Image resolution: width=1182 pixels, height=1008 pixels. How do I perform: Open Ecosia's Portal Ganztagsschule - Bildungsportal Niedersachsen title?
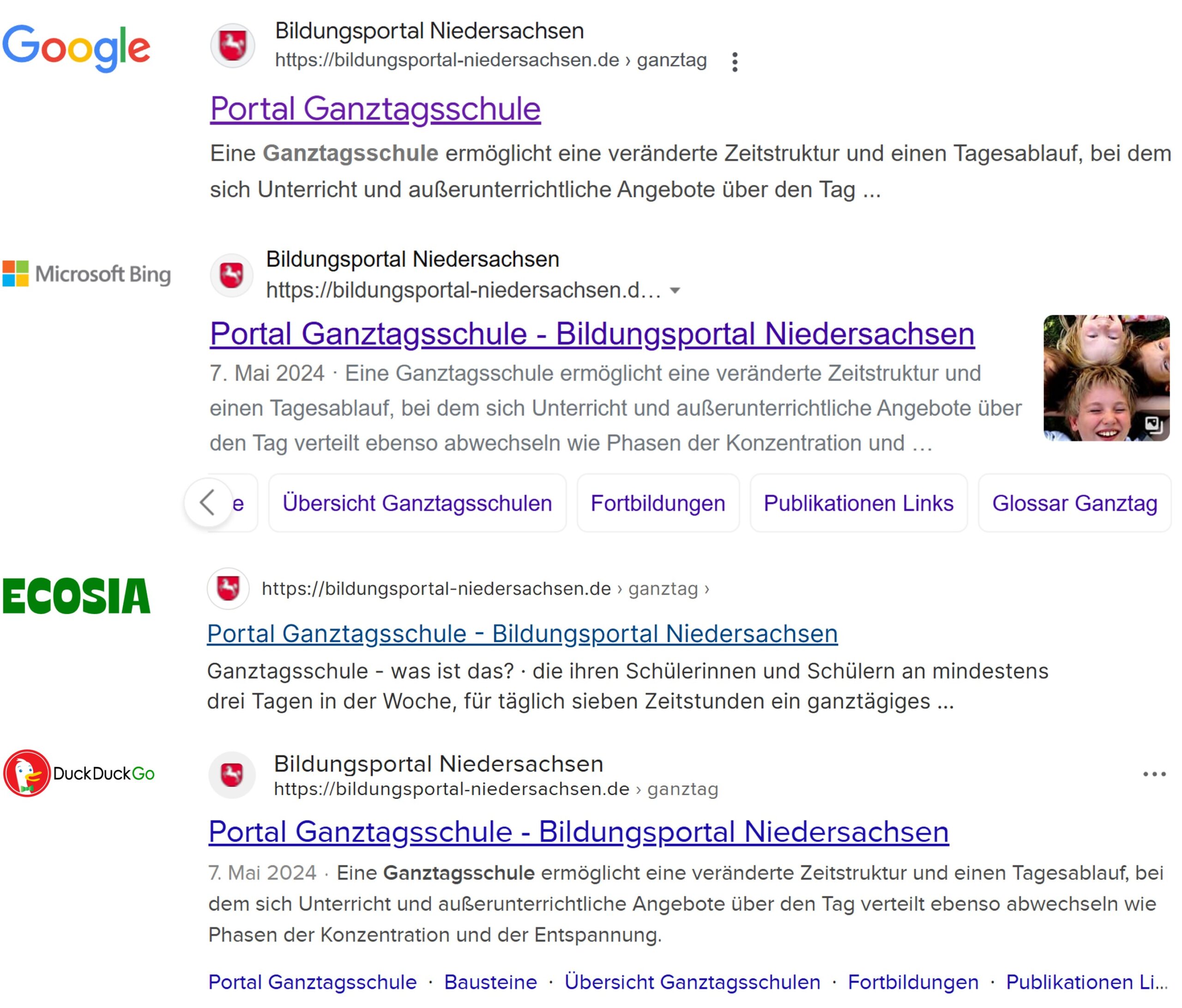tap(522, 633)
